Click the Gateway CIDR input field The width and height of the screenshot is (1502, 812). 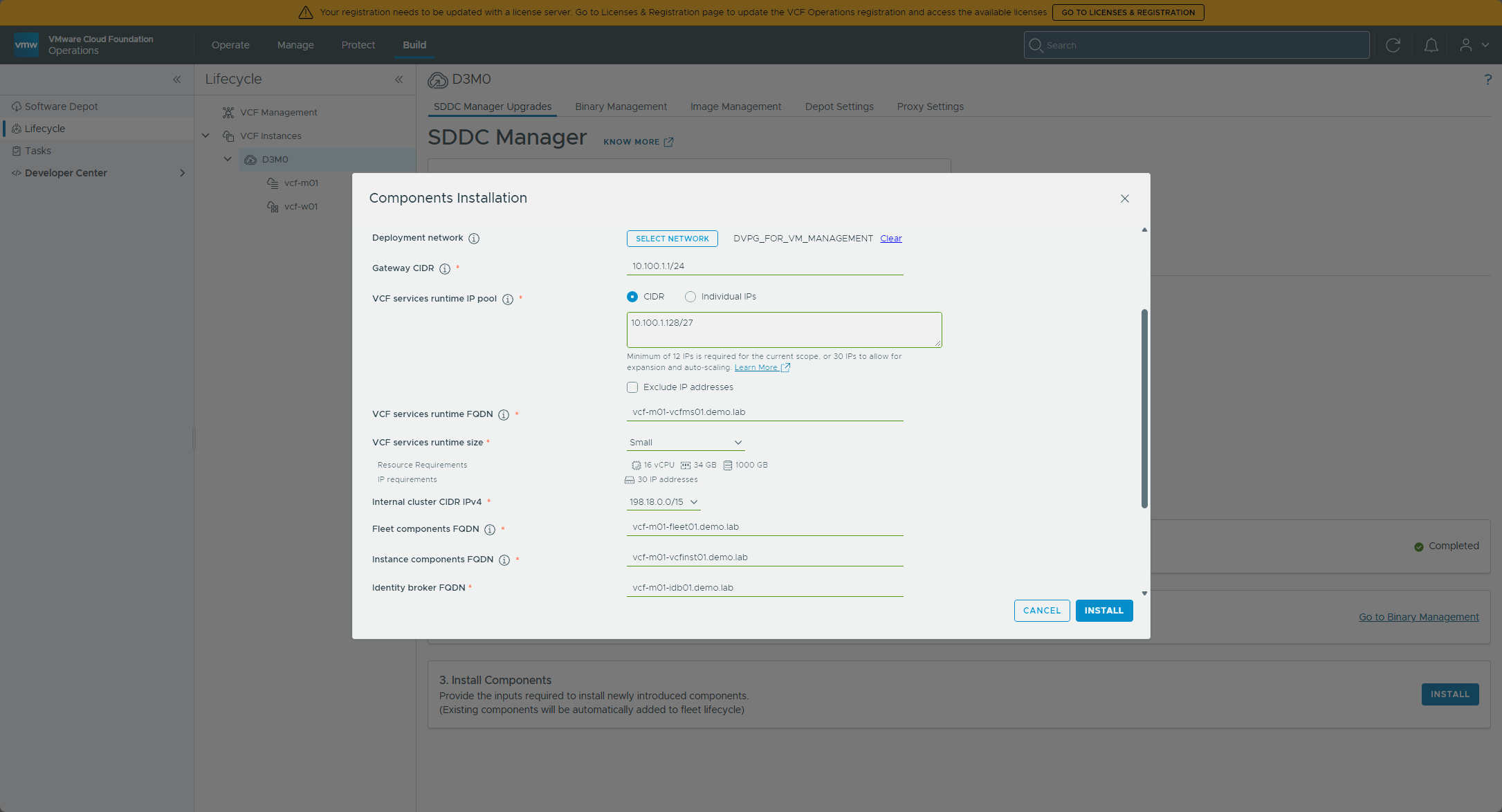coord(765,266)
